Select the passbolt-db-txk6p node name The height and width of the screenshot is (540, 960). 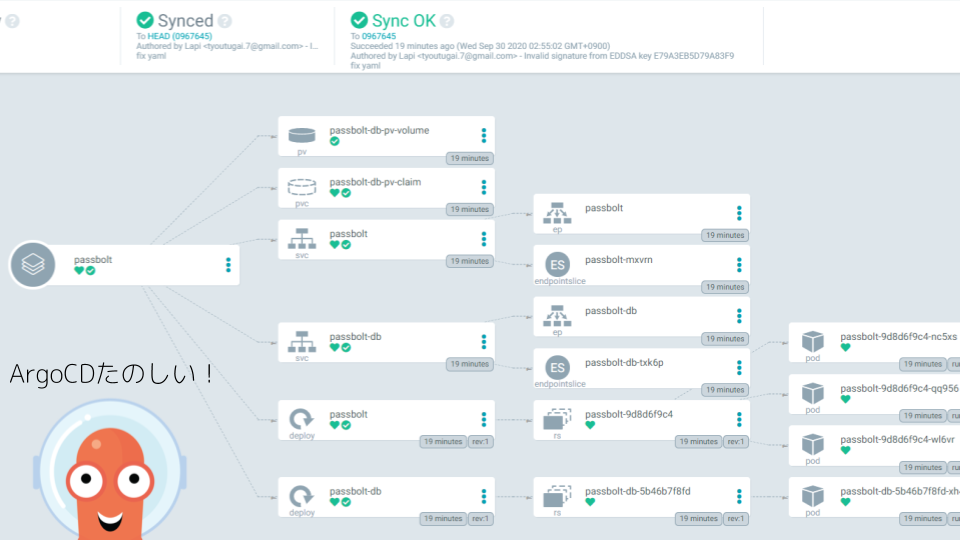coord(624,362)
